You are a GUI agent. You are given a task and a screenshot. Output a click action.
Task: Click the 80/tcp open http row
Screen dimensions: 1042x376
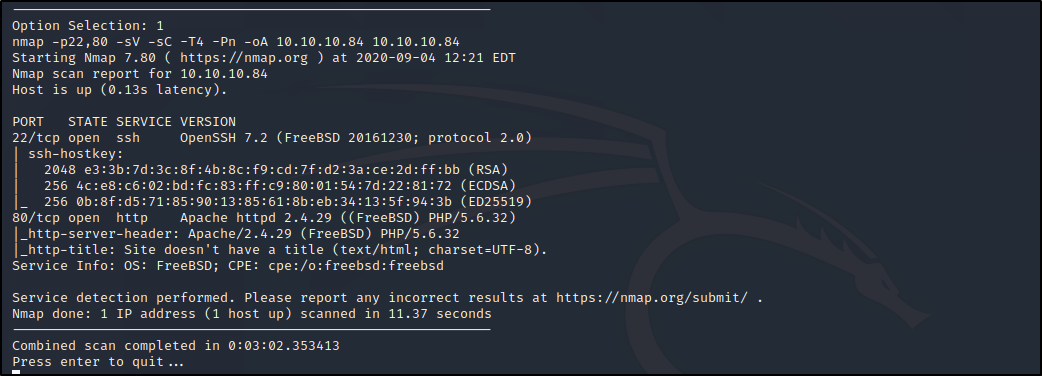click(264, 217)
